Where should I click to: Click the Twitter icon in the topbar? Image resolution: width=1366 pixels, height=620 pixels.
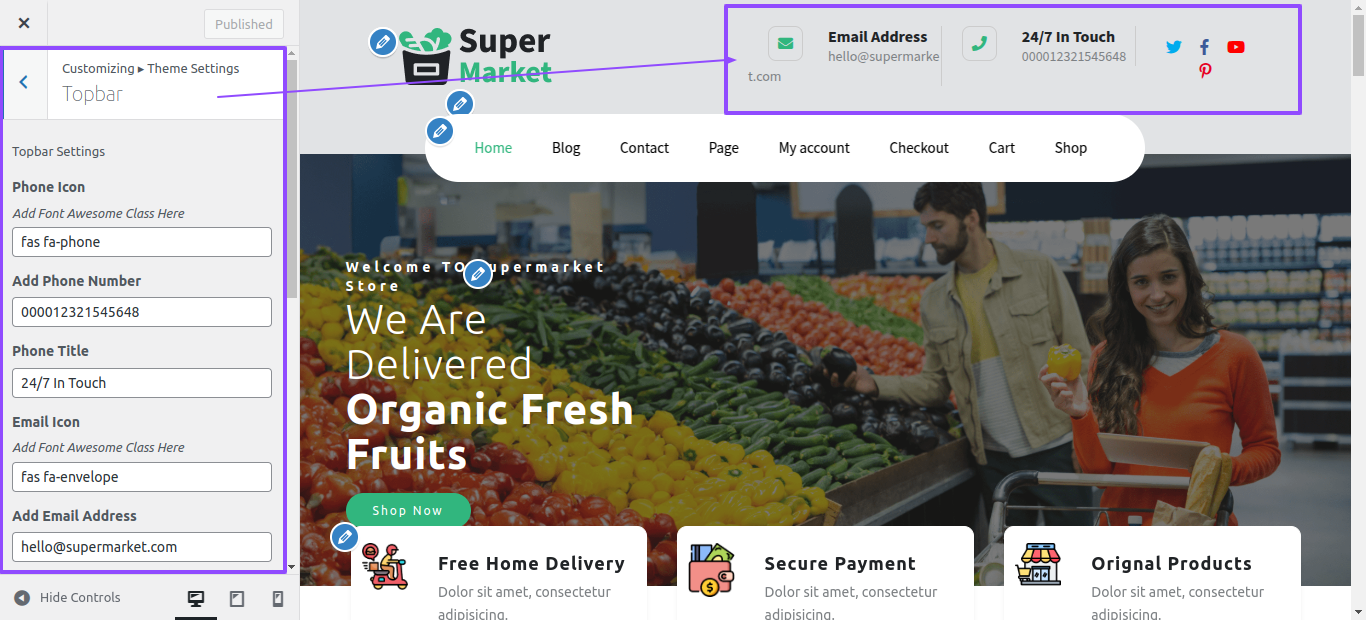coord(1174,47)
